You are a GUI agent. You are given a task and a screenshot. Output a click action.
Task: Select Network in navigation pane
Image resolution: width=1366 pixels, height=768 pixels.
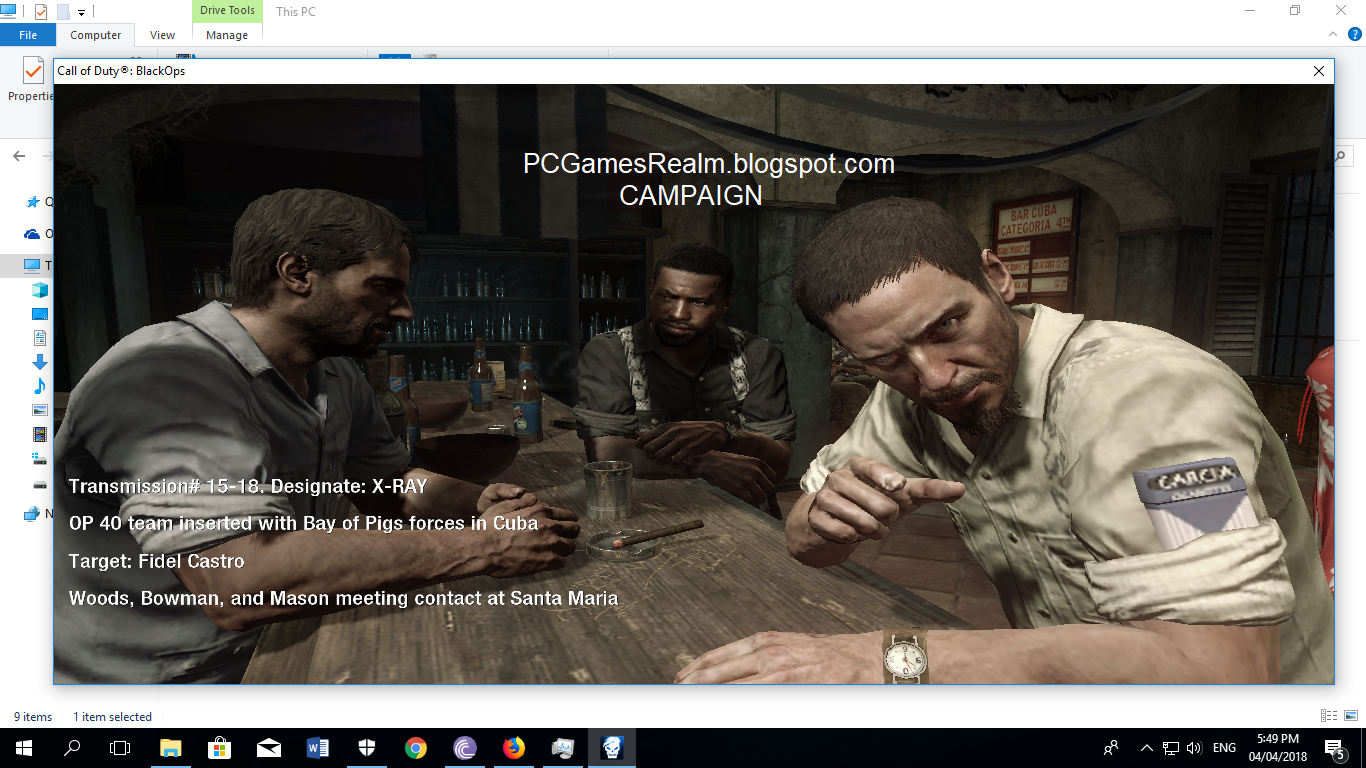point(33,514)
